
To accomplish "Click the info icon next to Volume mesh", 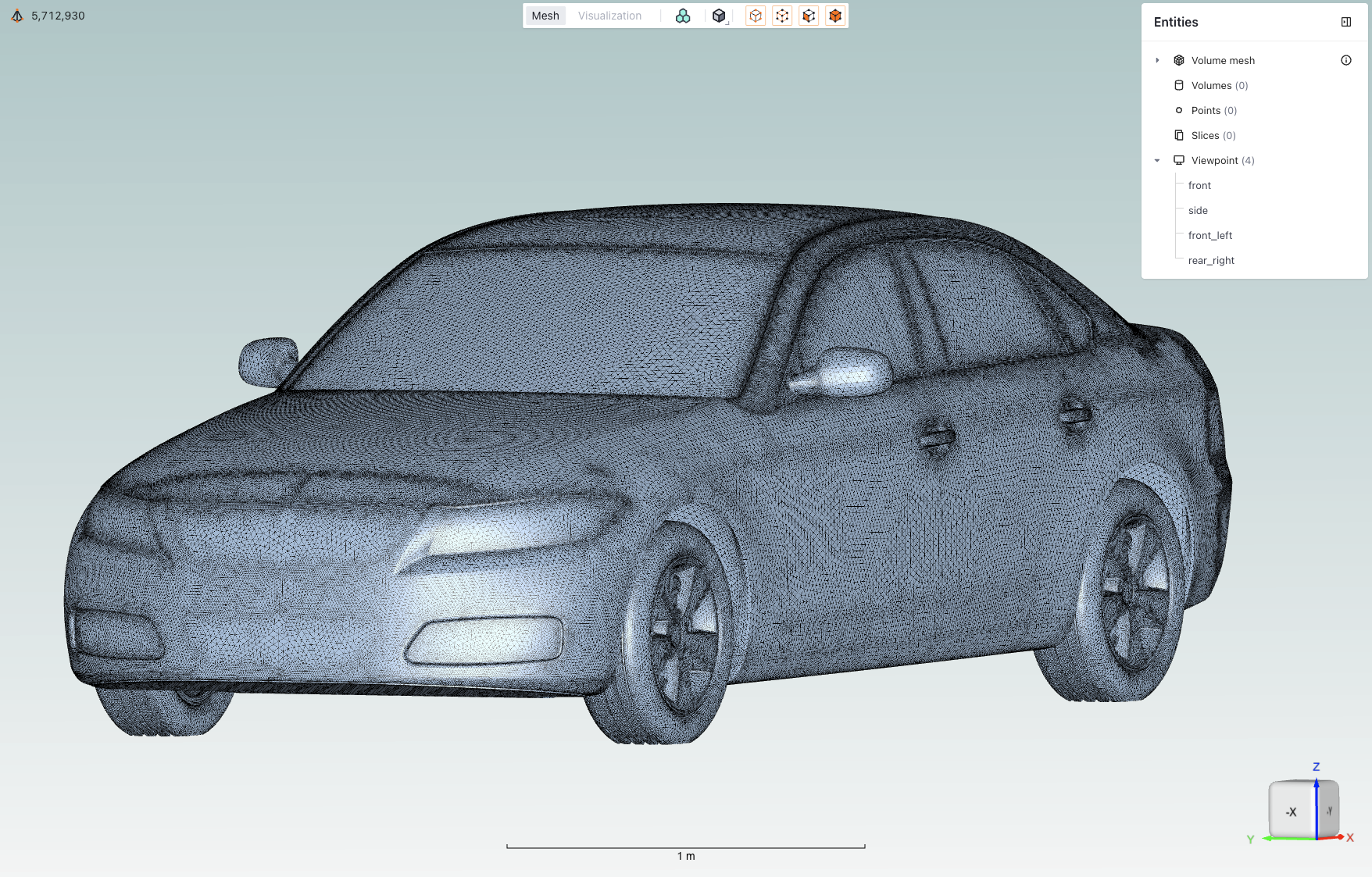I will point(1346,60).
